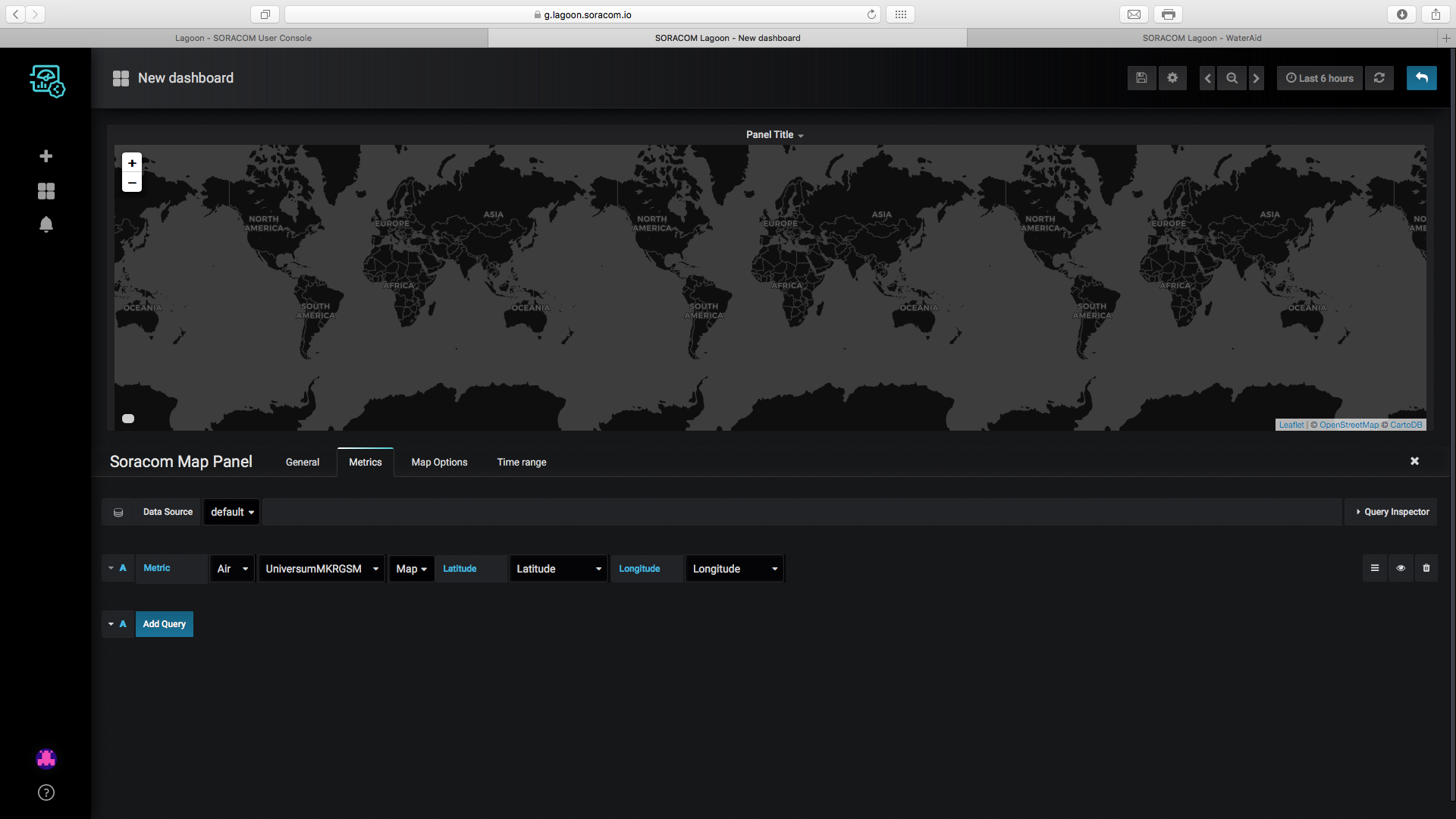Refresh the dashboard

tap(1379, 78)
